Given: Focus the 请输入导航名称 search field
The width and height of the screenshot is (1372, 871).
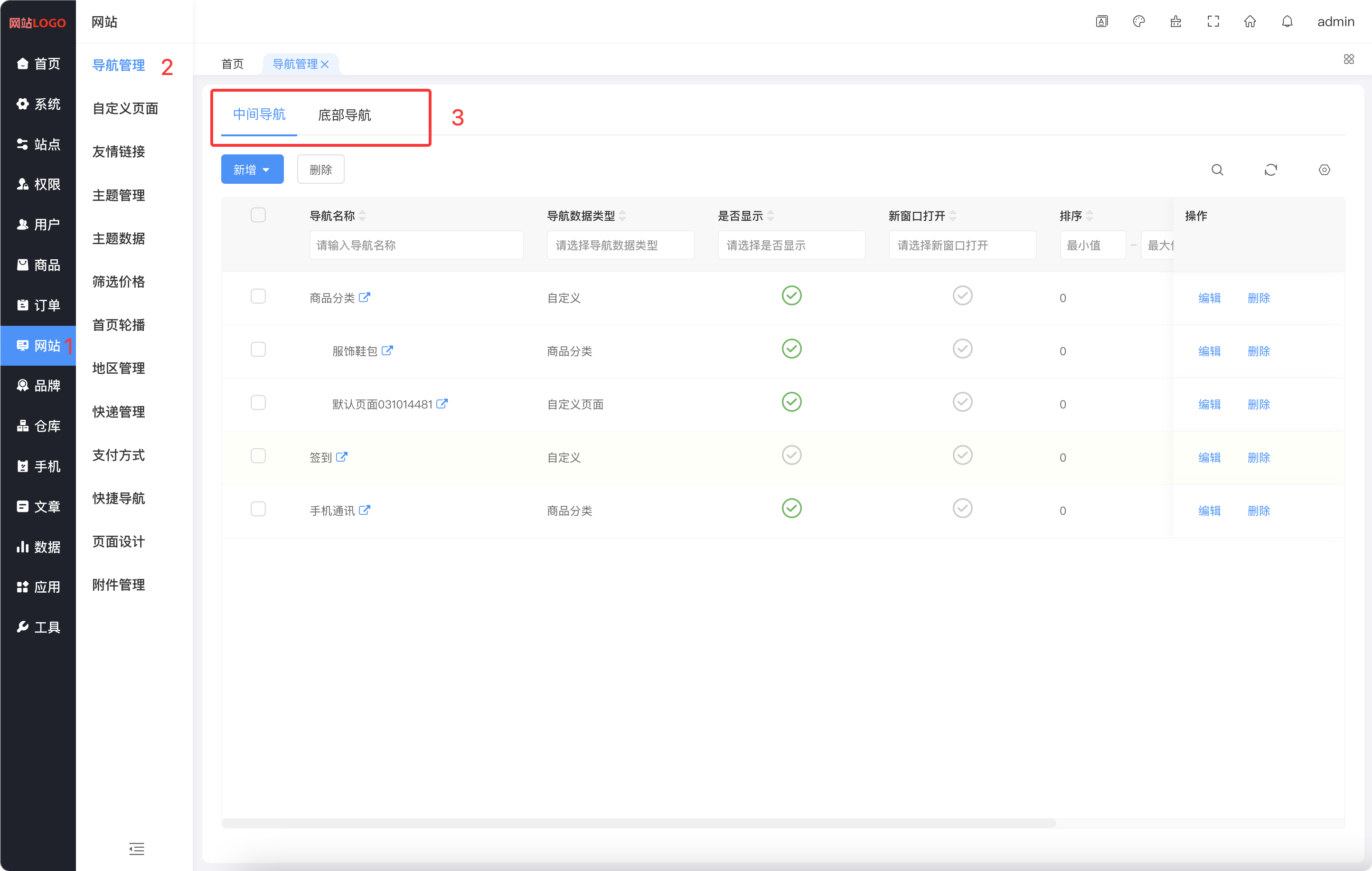Looking at the screenshot, I should [416, 245].
